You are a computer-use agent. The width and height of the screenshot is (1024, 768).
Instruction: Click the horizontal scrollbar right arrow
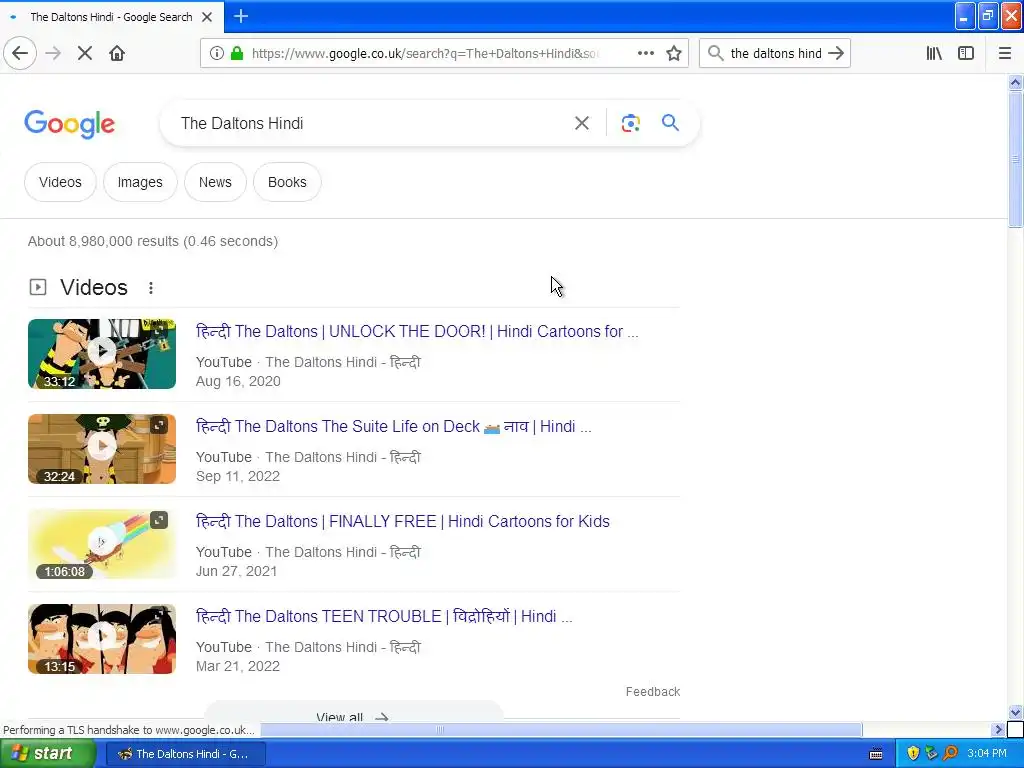pyautogui.click(x=999, y=729)
